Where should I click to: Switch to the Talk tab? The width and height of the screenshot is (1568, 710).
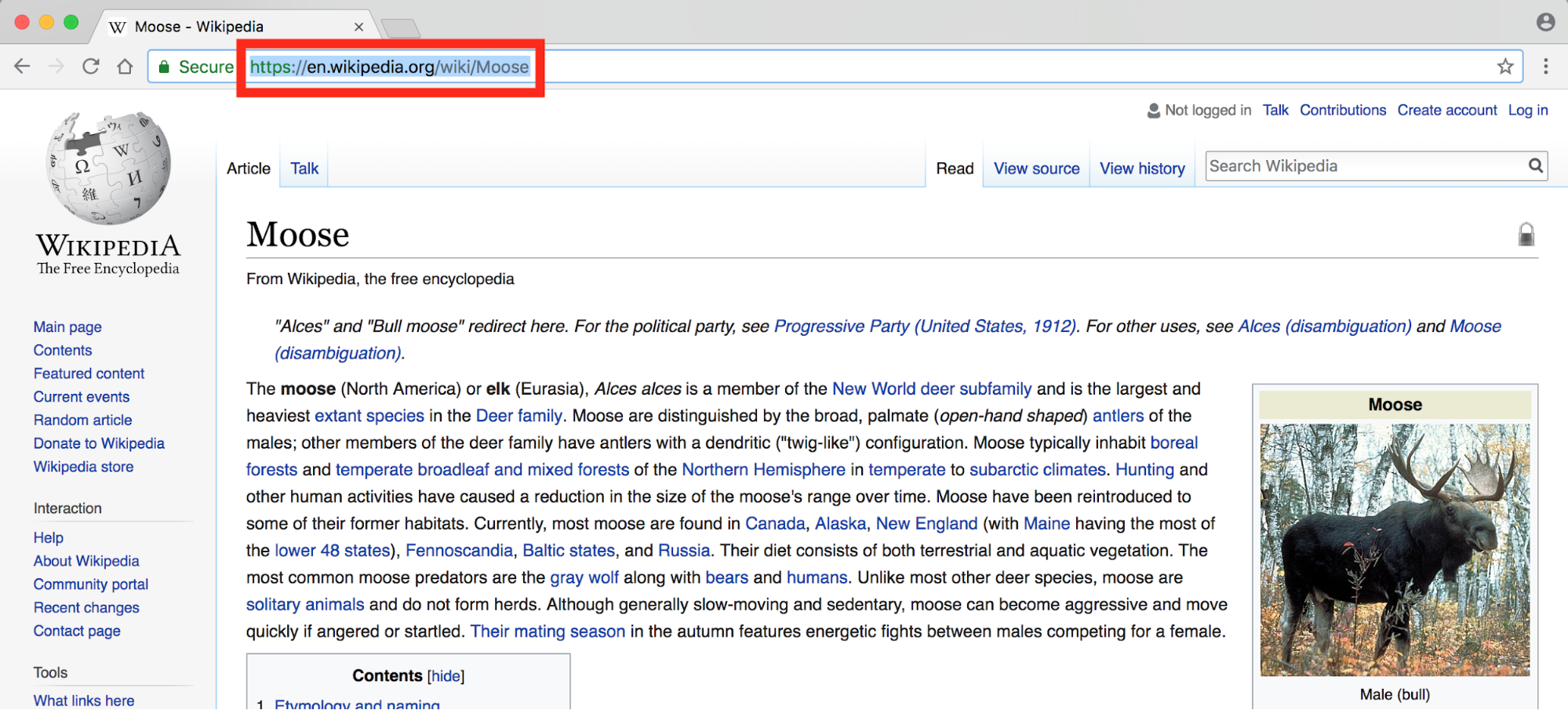pyautogui.click(x=304, y=169)
